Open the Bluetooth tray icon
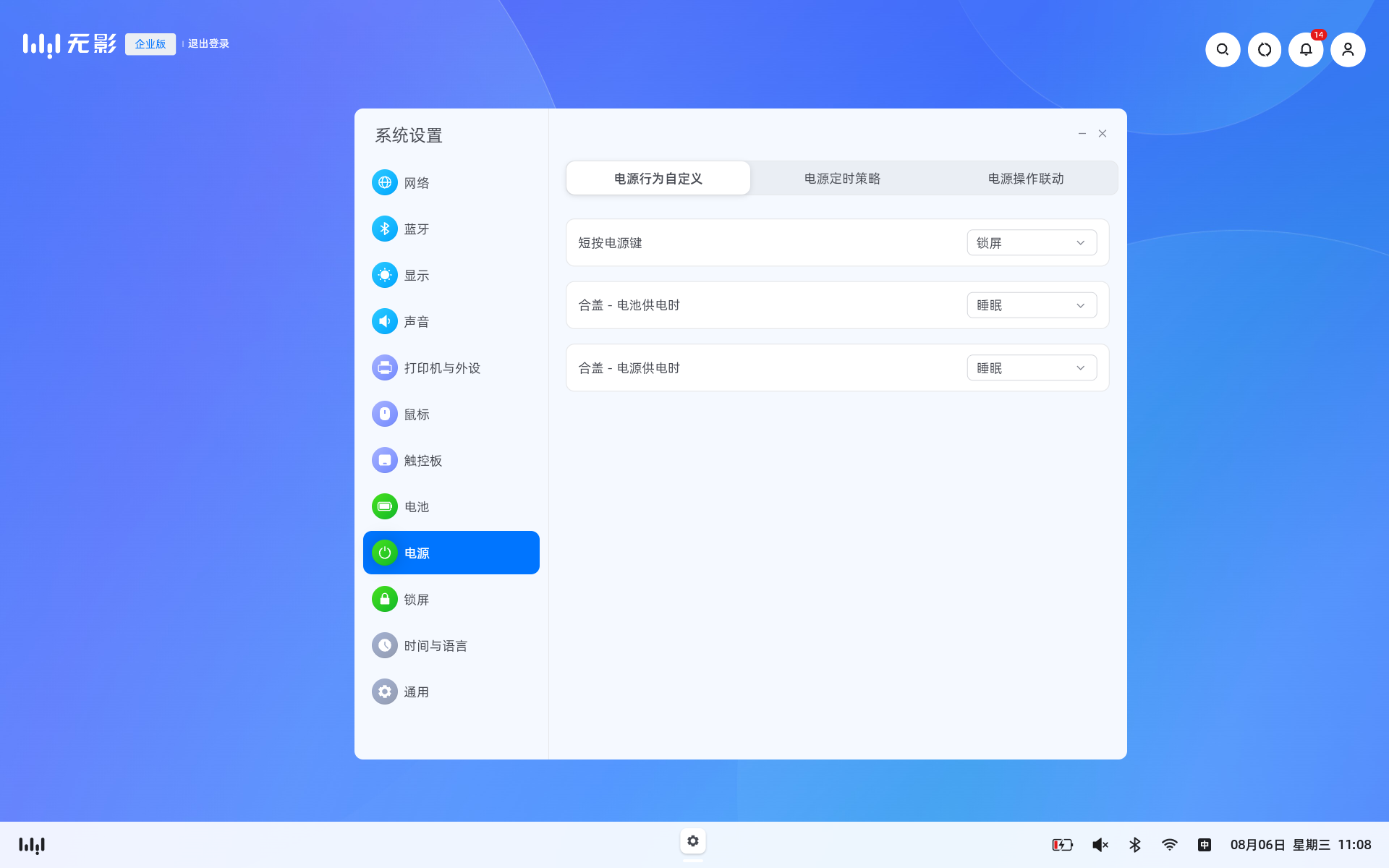 pos(1135,845)
